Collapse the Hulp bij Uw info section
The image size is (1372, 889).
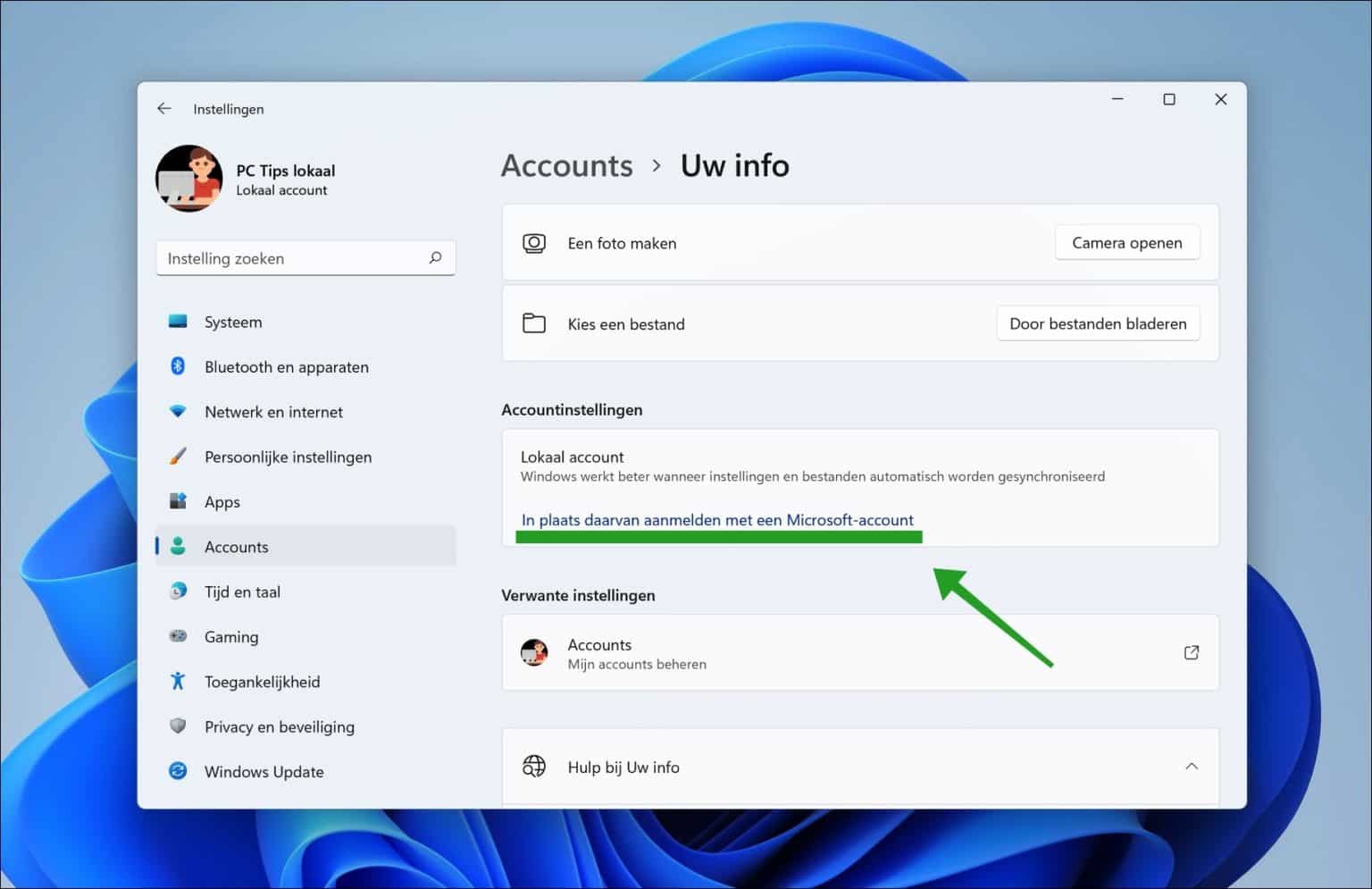coord(1192,766)
